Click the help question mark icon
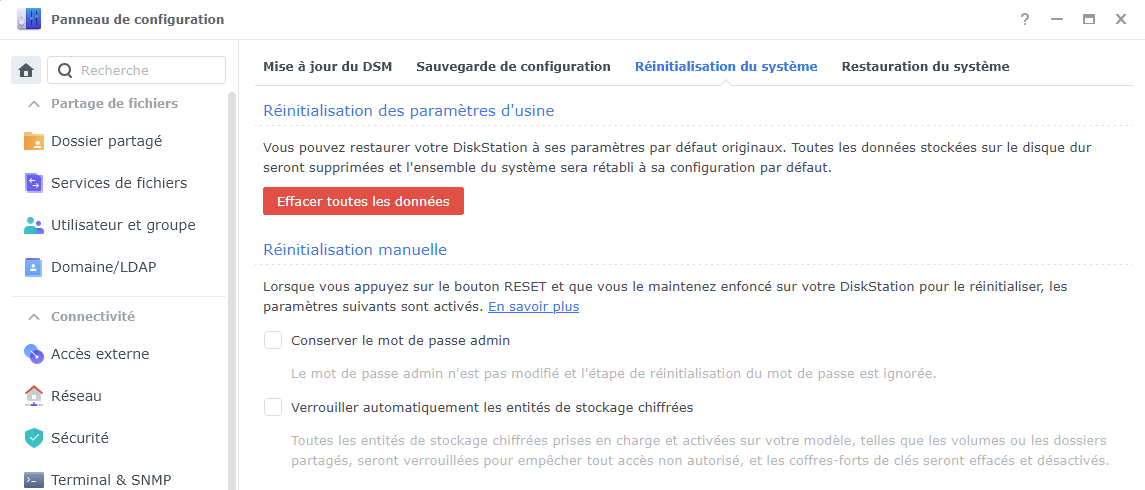 [x=1025, y=20]
